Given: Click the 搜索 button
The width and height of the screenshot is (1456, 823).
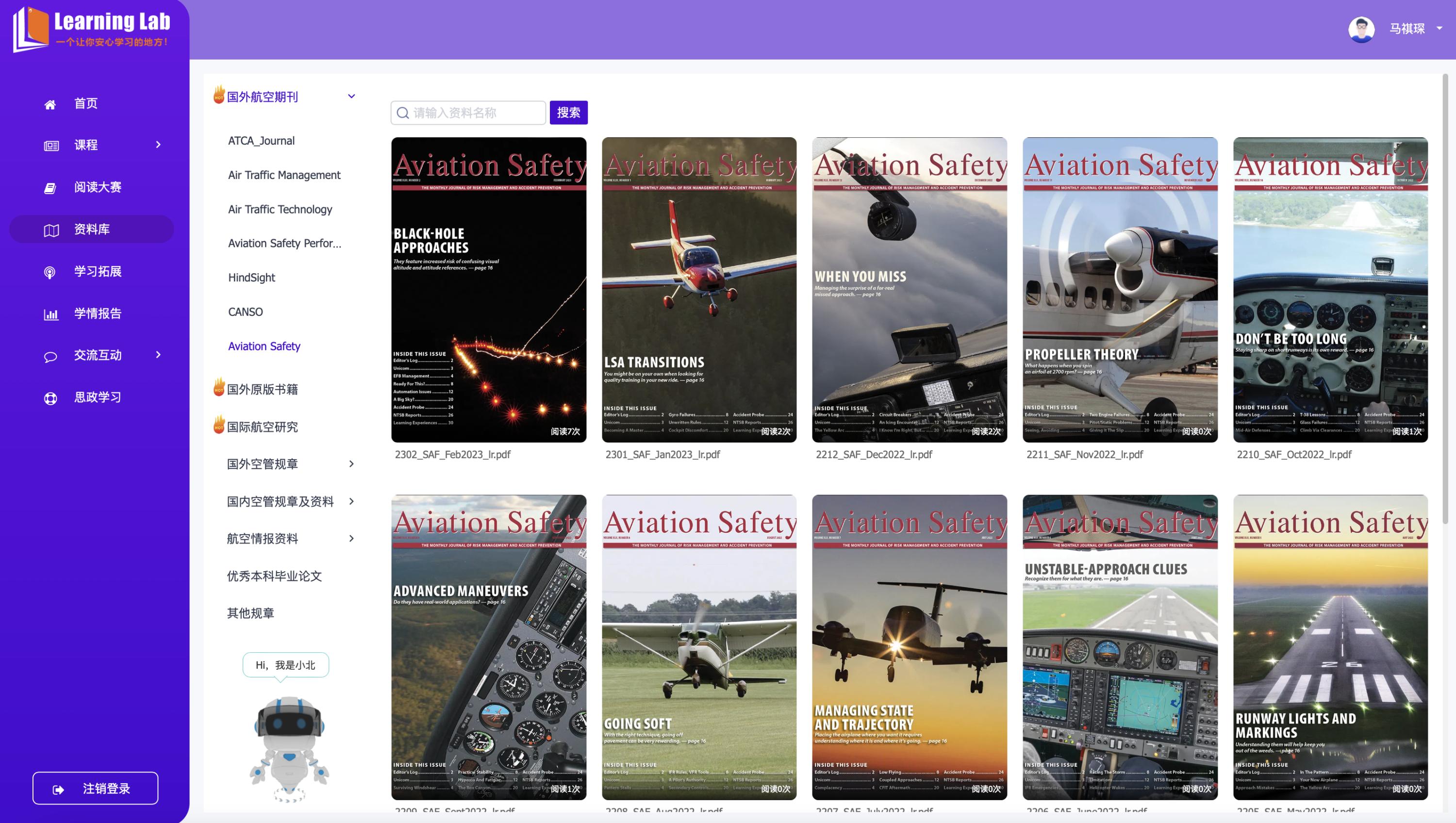Looking at the screenshot, I should click(568, 113).
